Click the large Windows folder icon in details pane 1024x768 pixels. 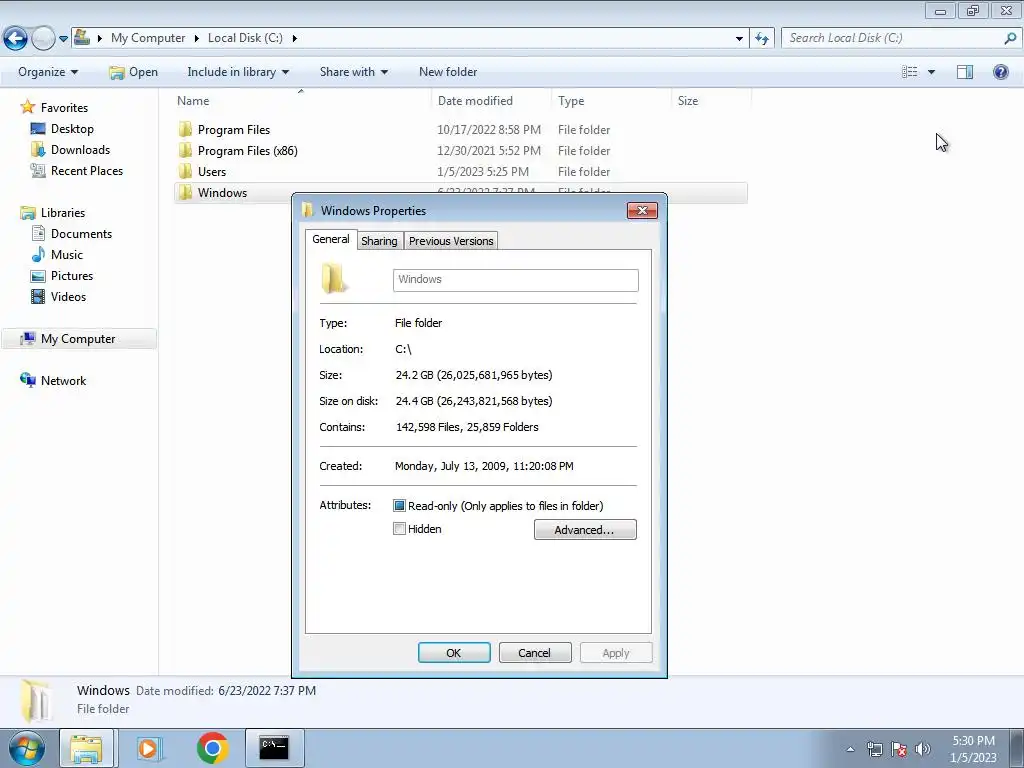(x=34, y=701)
